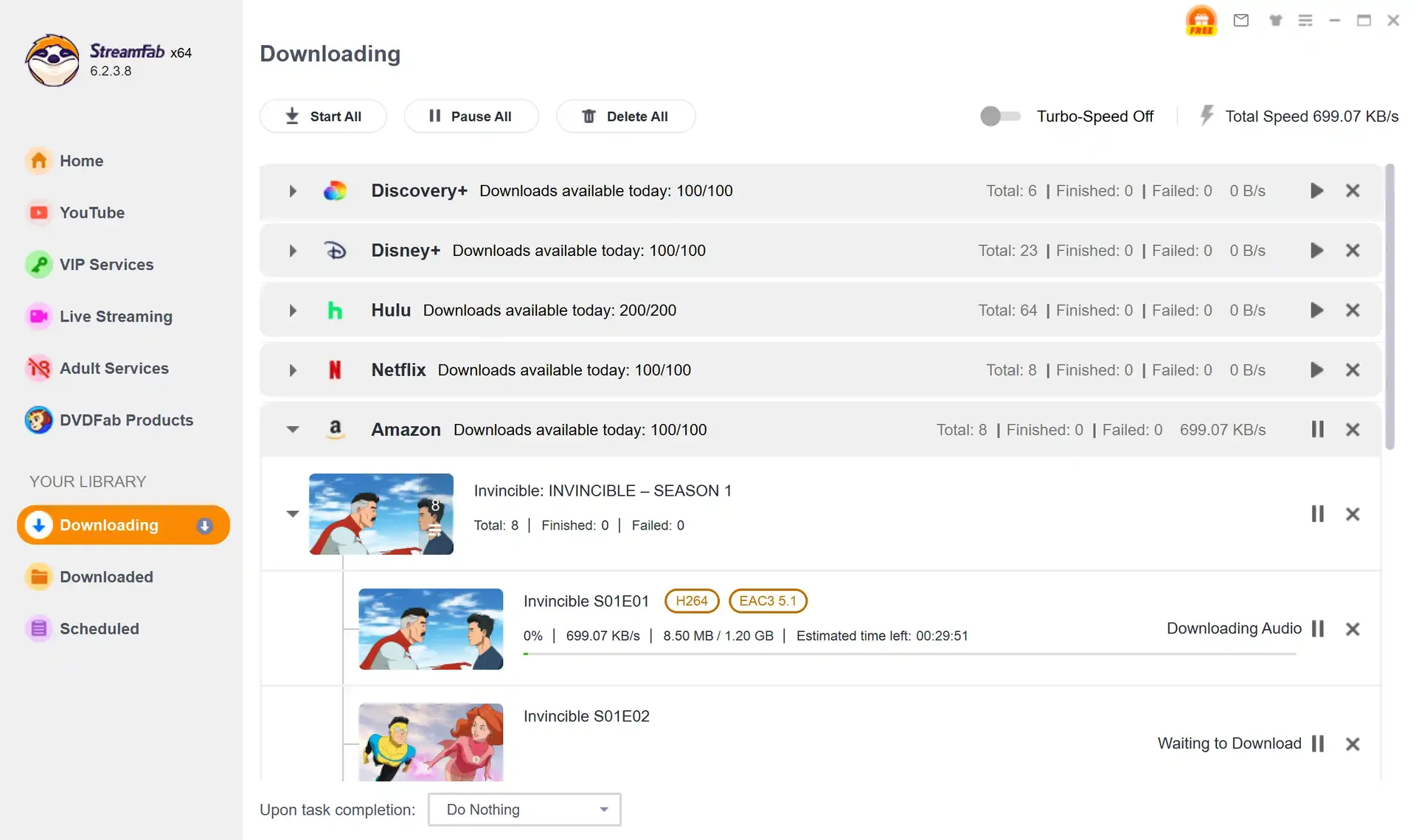Cancel Invincible S01E01 download
This screenshot has height=840, width=1416.
coord(1353,629)
